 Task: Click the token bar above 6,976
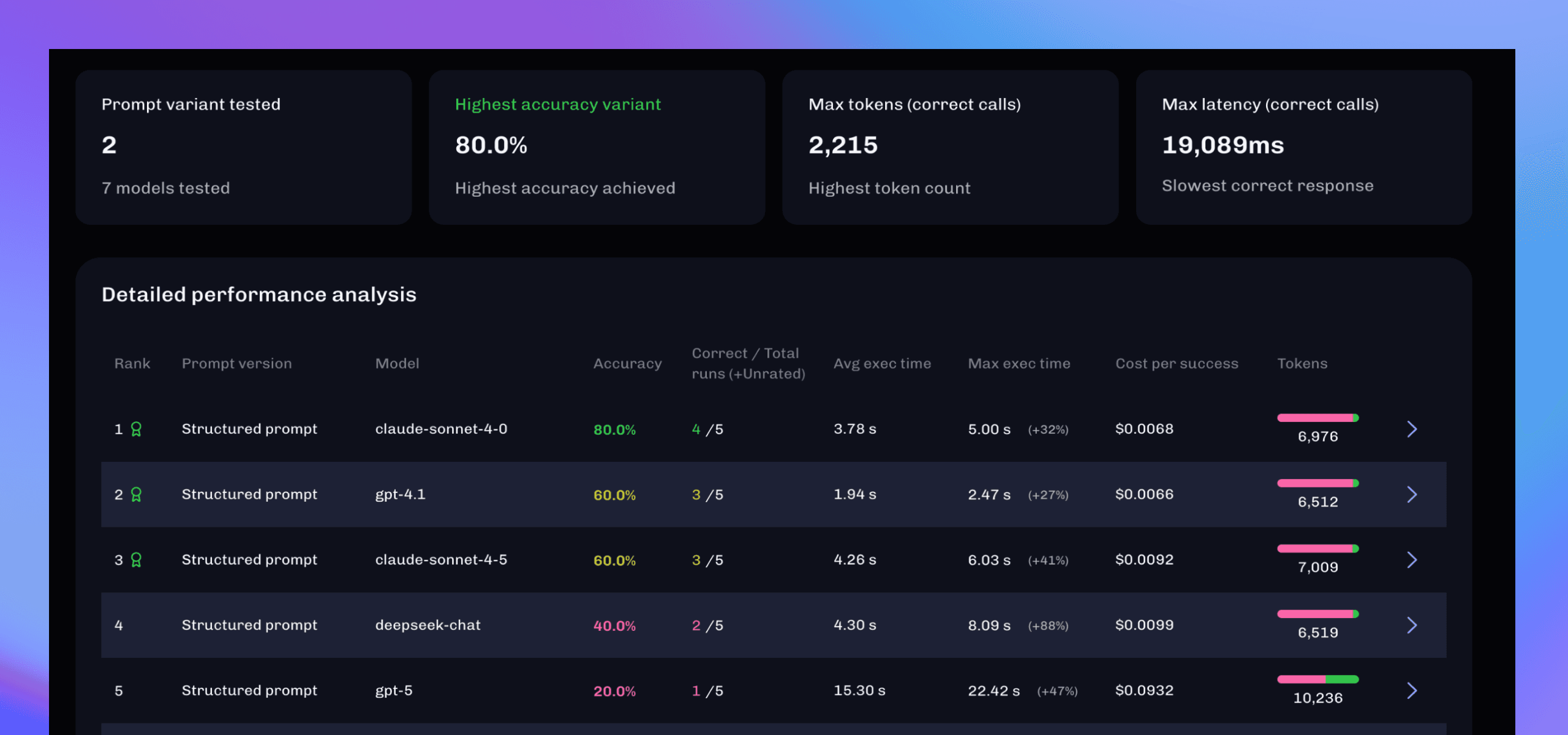[x=1317, y=418]
